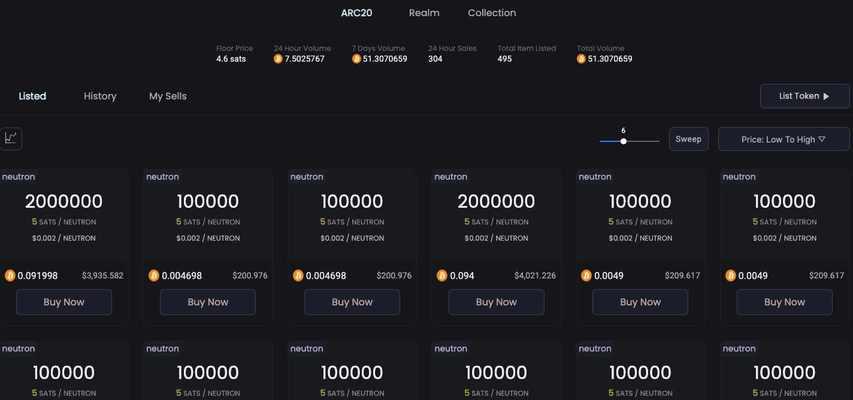853x400 pixels.
Task: Click the $3,935.582 dollar price
Action: [103, 276]
